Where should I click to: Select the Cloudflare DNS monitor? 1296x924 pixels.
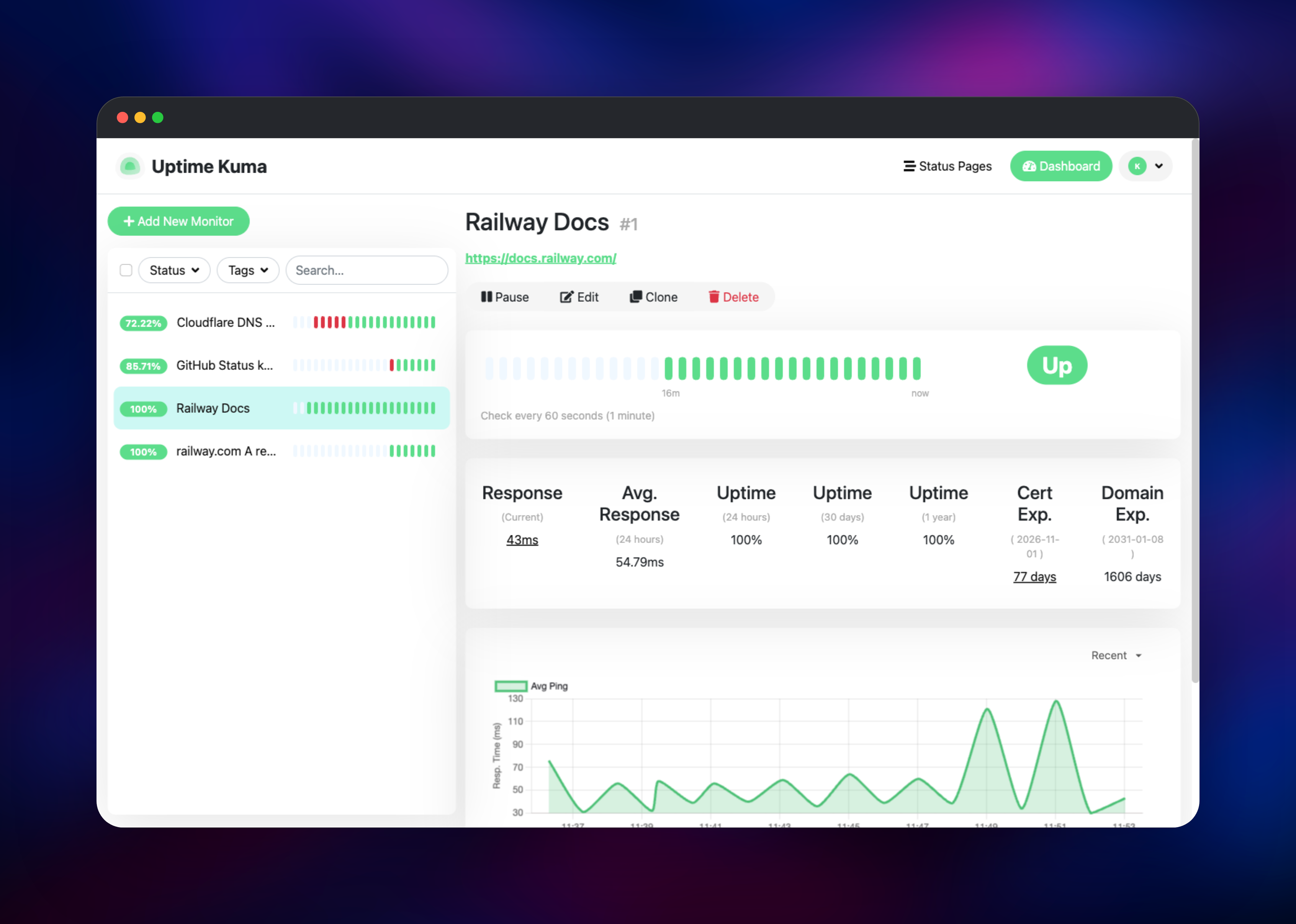[281, 322]
